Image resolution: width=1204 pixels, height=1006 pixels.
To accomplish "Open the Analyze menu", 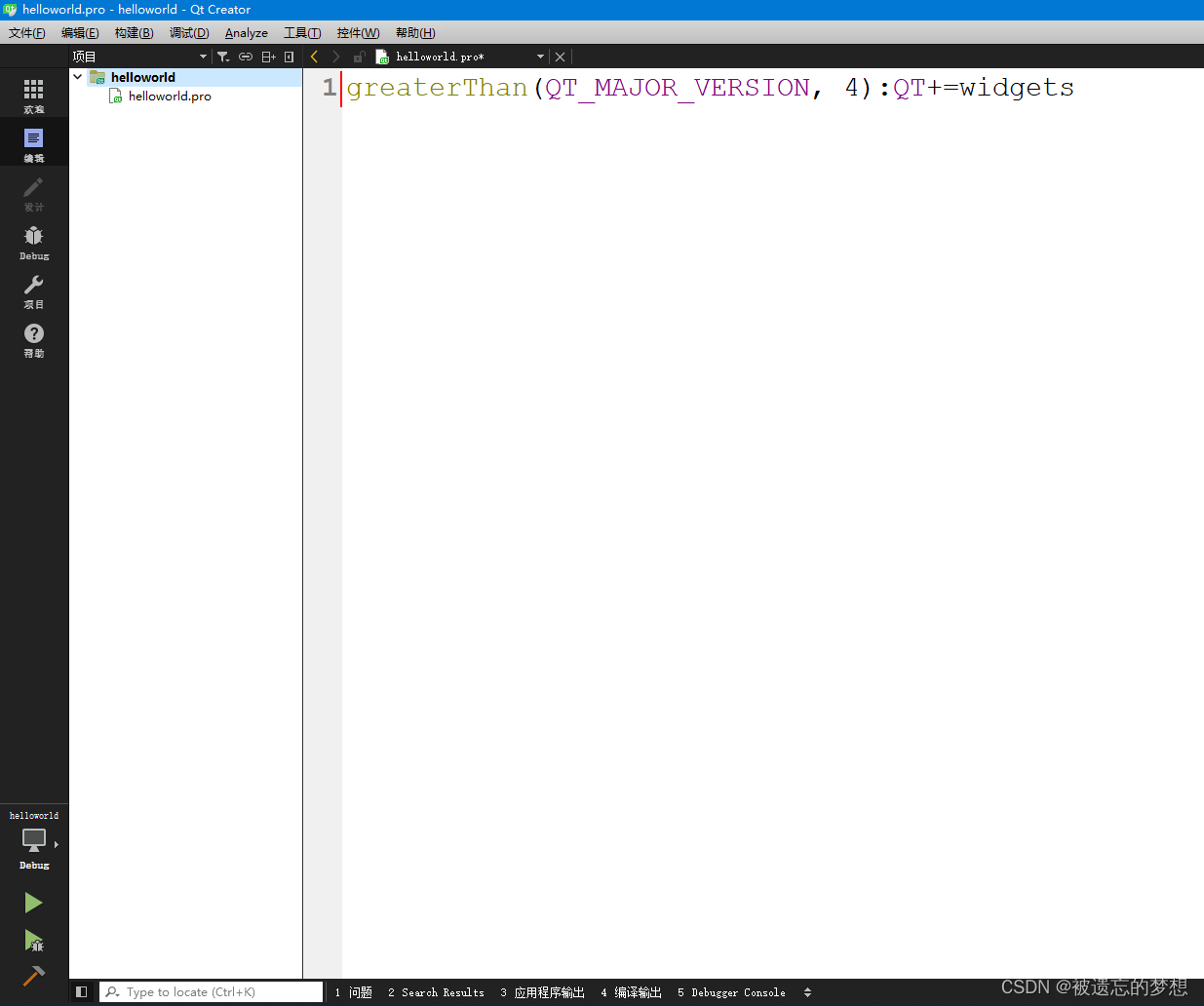I will point(247,33).
